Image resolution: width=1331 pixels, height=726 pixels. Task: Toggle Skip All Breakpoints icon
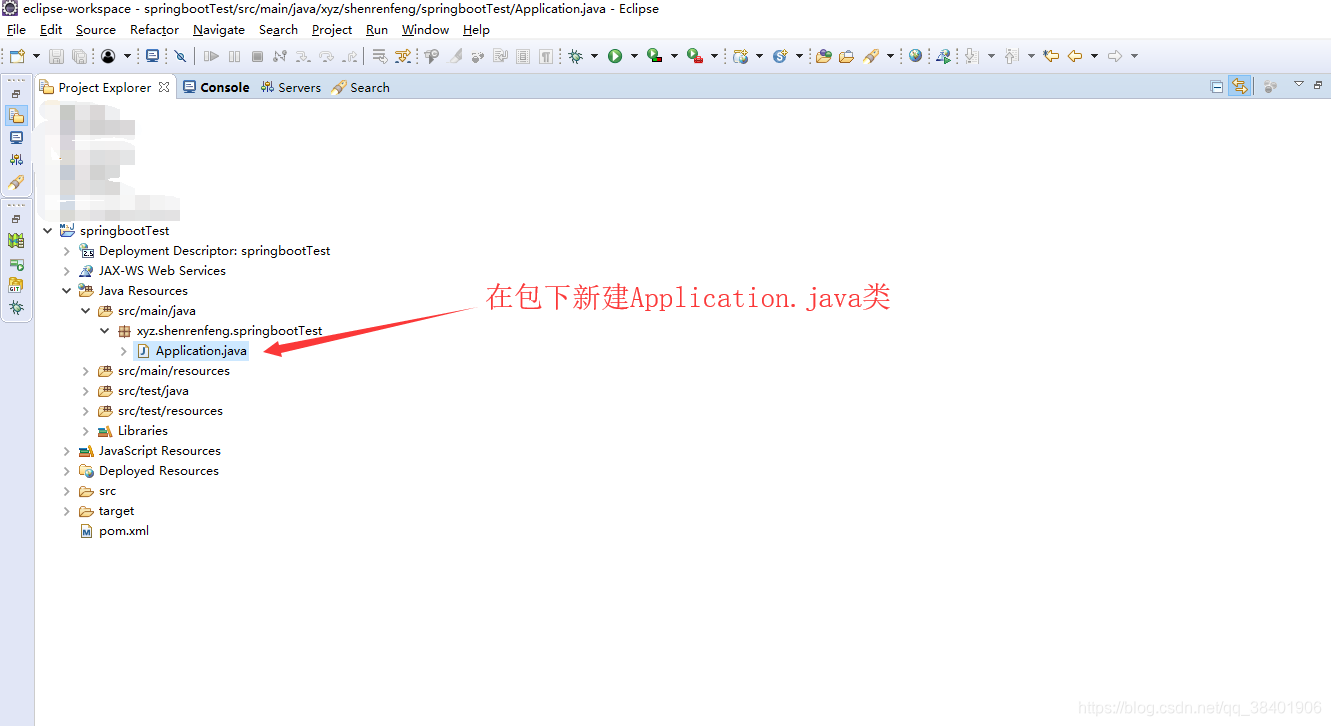[180, 56]
